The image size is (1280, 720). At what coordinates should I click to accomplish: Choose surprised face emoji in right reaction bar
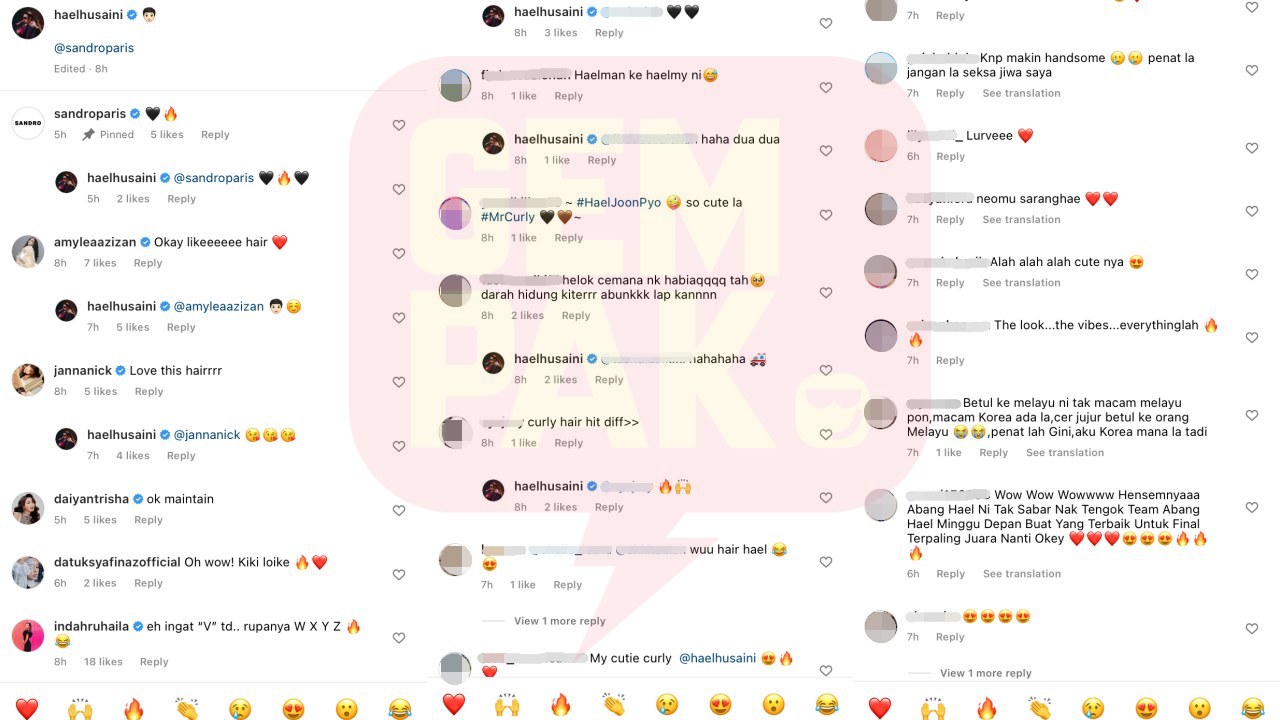coord(1199,708)
